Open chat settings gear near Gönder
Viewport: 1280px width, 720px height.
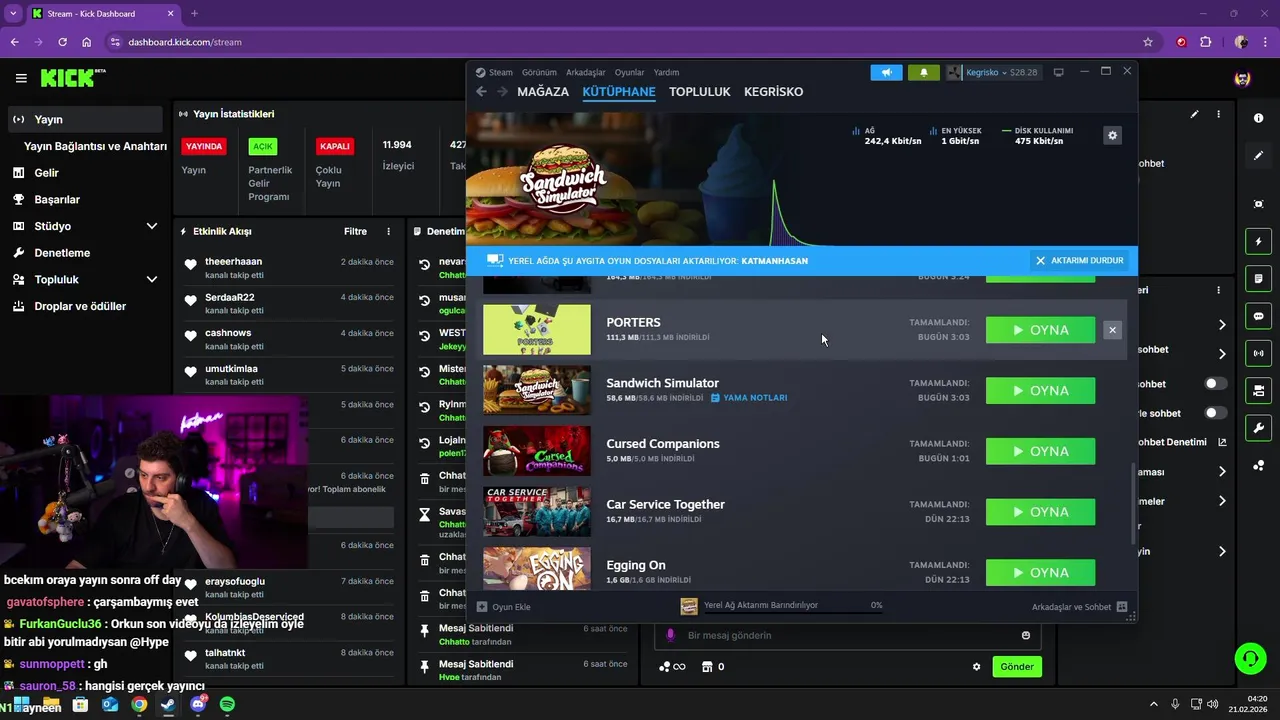coord(977,667)
